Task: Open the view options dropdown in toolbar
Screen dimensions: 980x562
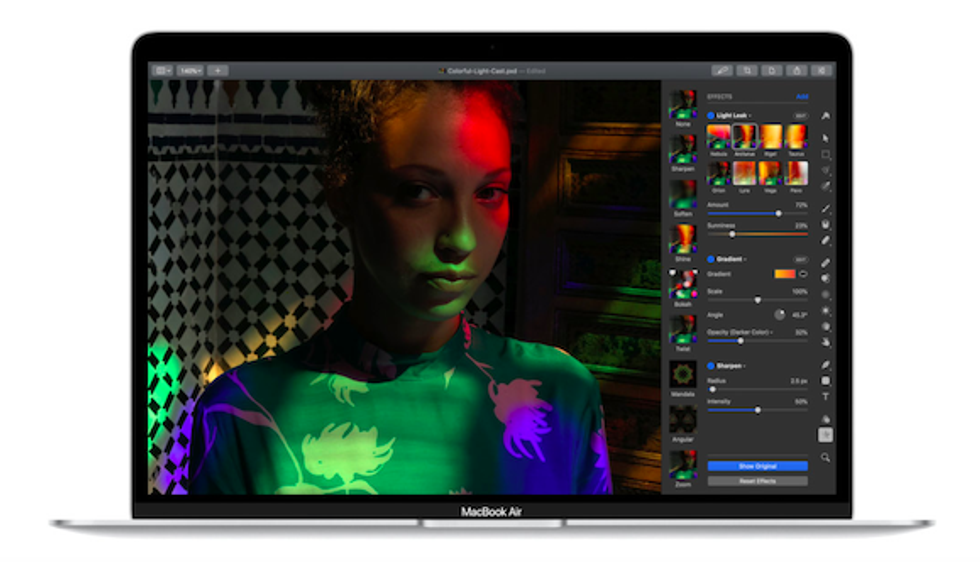Action: [162, 71]
